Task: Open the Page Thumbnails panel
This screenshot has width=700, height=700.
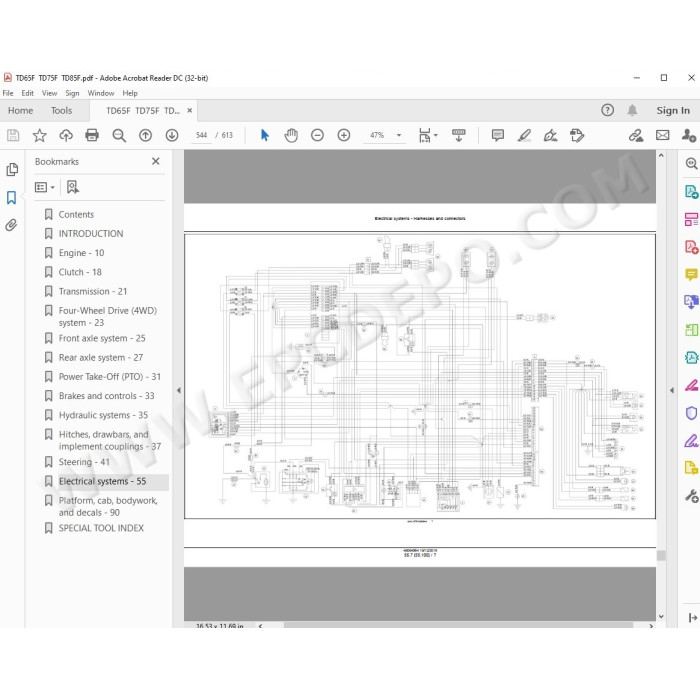Action: click(x=12, y=170)
